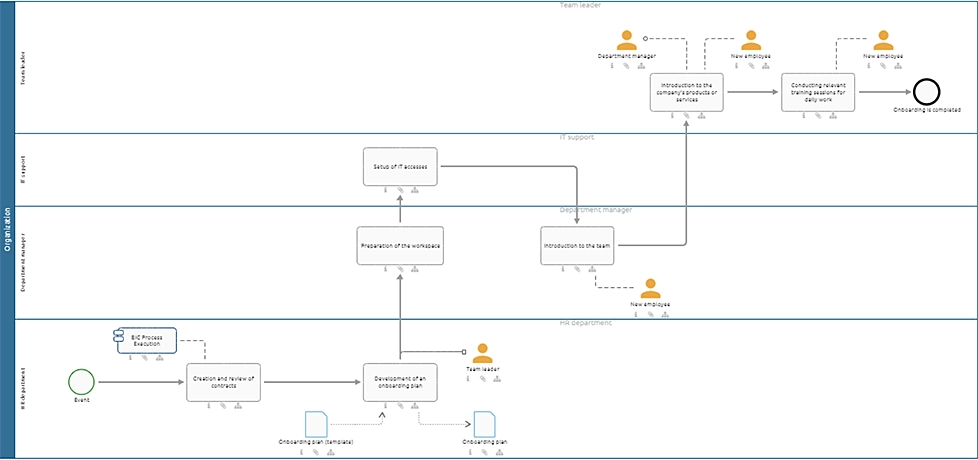
Task: Open hierarchy icon under Team leader role
Action: point(496,378)
